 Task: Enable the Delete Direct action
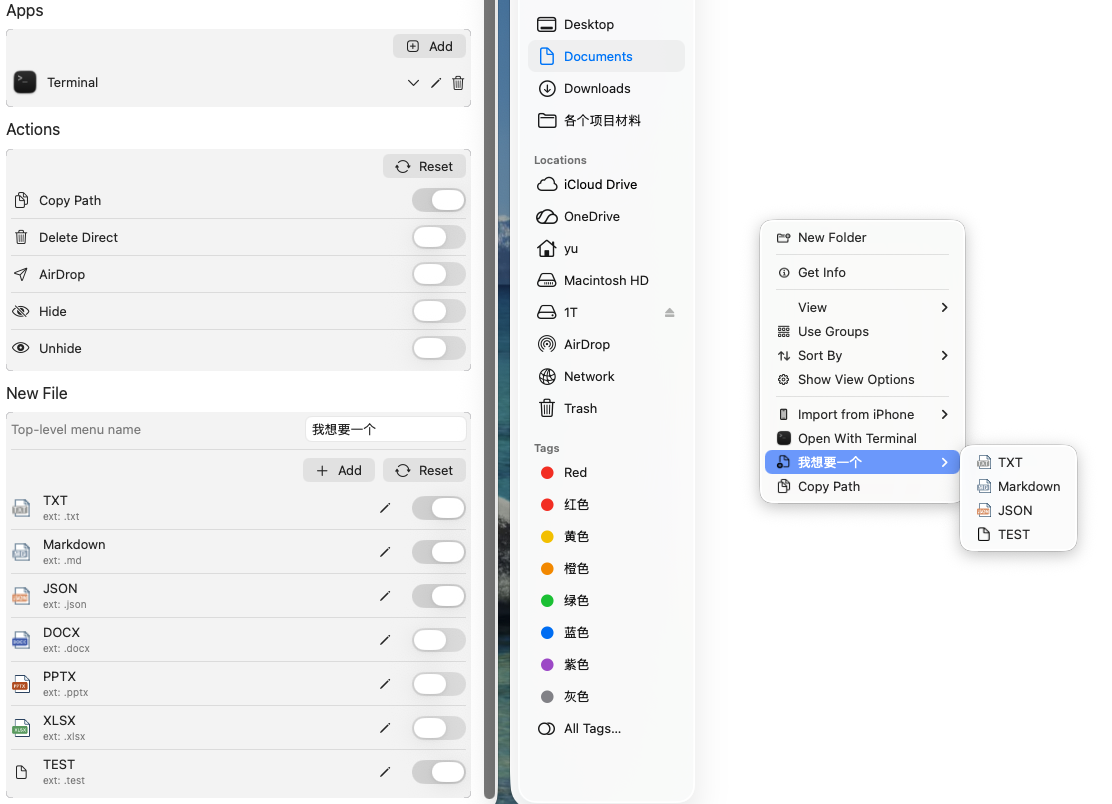tap(438, 238)
